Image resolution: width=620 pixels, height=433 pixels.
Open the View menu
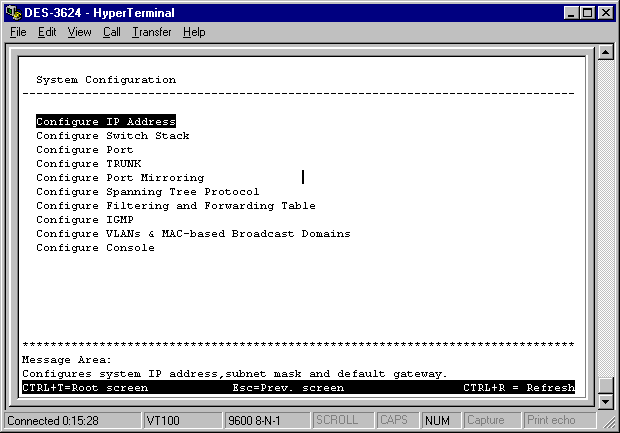[x=79, y=32]
